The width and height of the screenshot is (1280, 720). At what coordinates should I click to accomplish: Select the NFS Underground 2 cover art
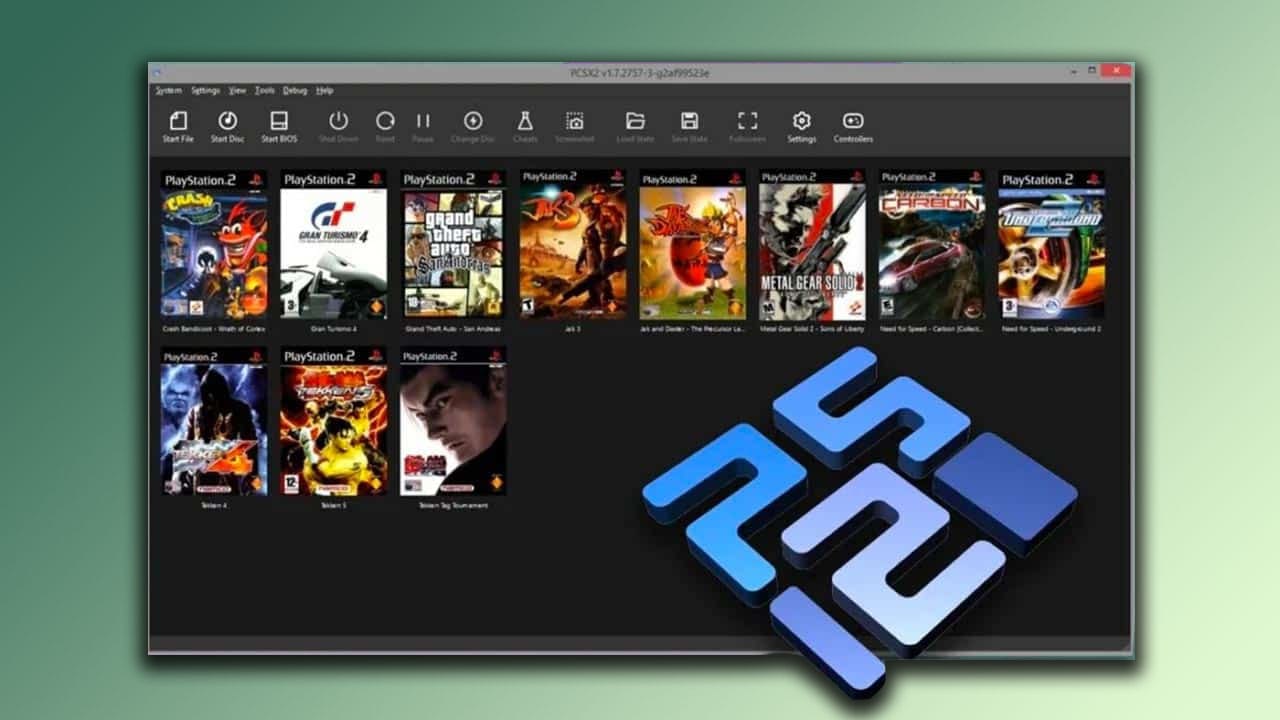click(1051, 245)
